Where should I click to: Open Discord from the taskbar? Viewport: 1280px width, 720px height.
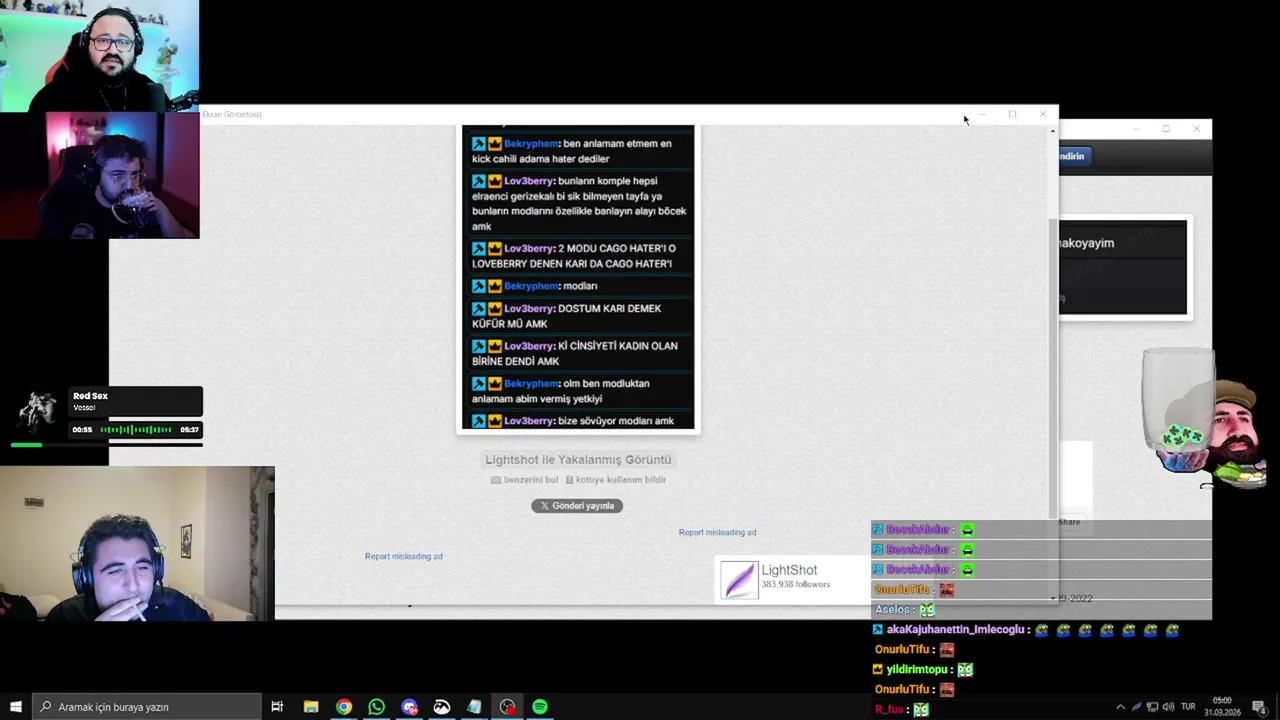point(409,707)
